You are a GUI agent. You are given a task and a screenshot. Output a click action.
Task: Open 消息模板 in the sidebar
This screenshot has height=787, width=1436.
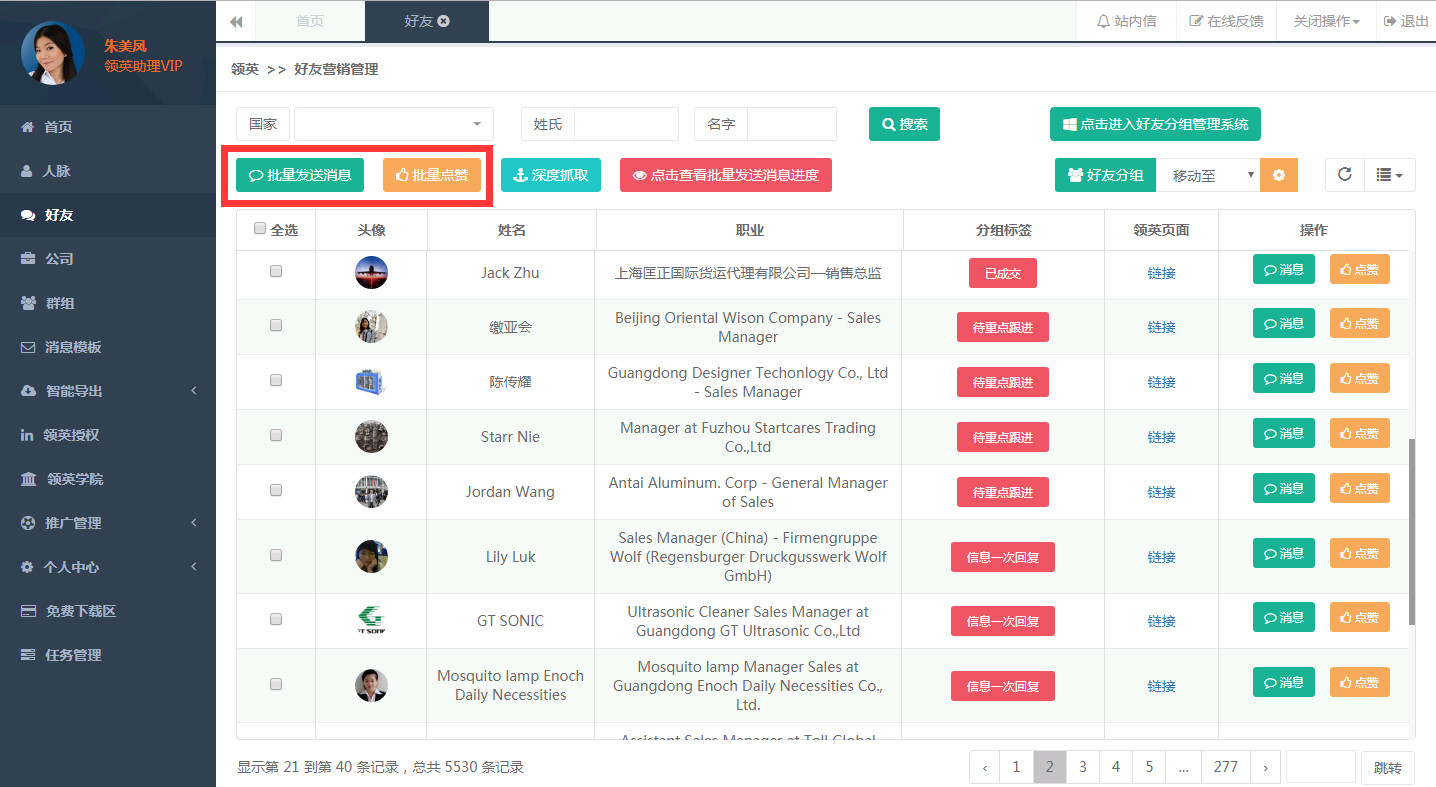(73, 347)
